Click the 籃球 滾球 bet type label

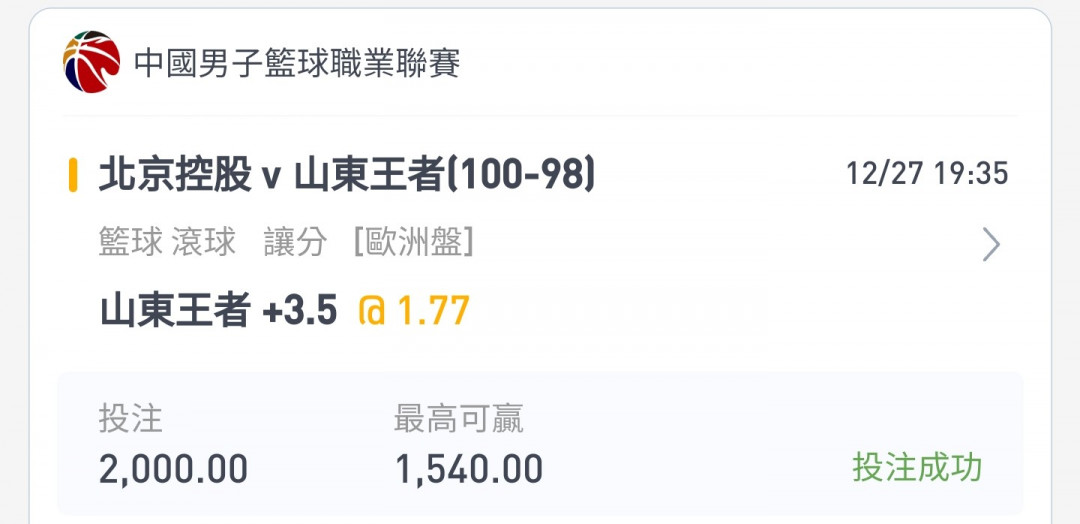click(167, 243)
